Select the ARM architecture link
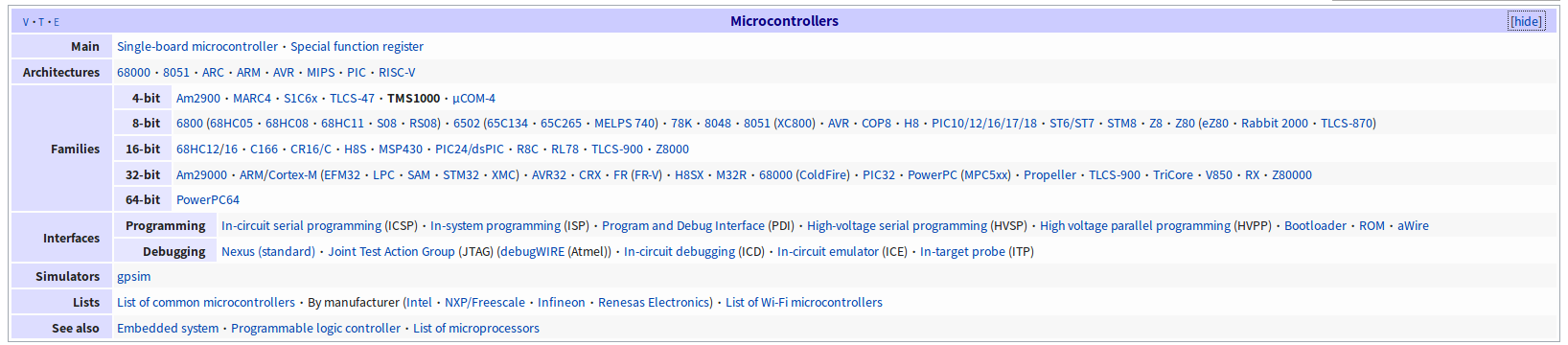1568x345 pixels. pyautogui.click(x=248, y=72)
